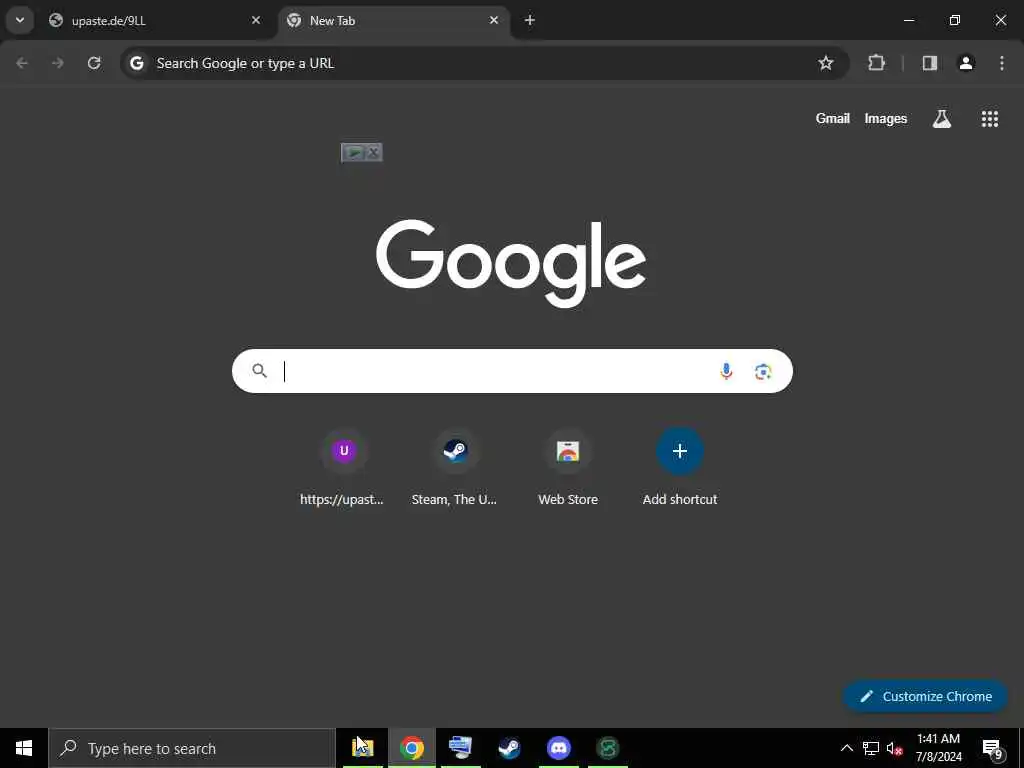This screenshot has width=1024, height=768.
Task: Open the profile avatar menu
Action: 966,63
